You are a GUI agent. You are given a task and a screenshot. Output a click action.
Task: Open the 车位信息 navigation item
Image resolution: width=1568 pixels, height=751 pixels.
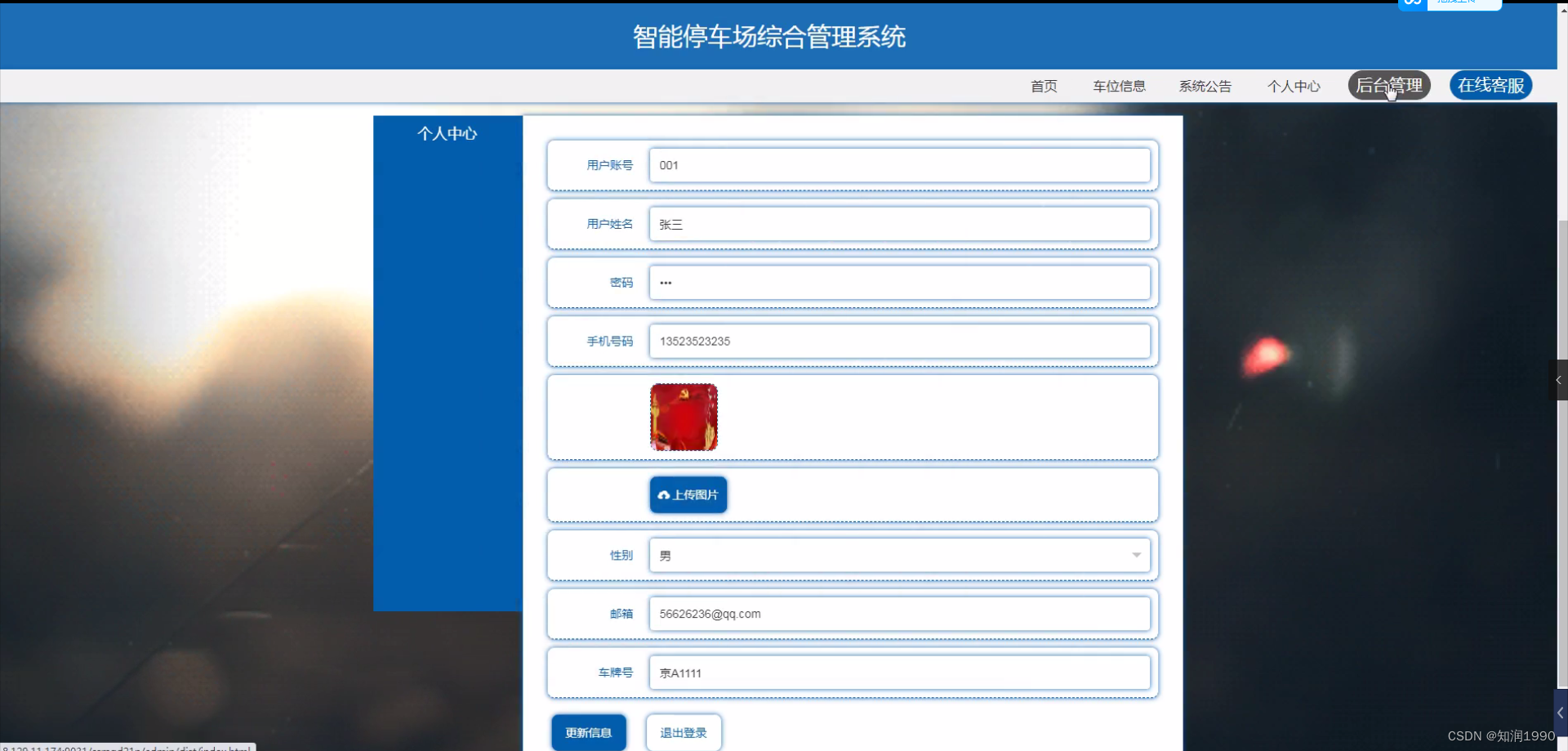click(1119, 86)
